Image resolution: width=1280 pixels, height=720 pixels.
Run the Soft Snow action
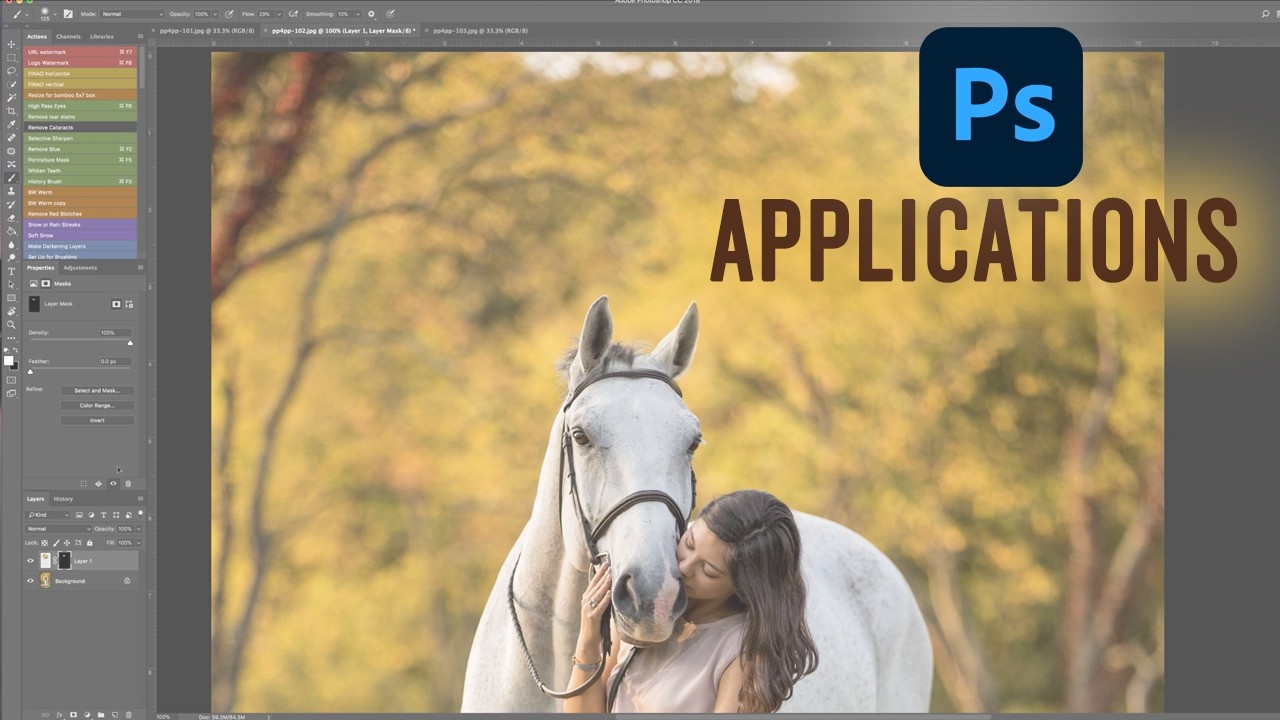pos(80,235)
